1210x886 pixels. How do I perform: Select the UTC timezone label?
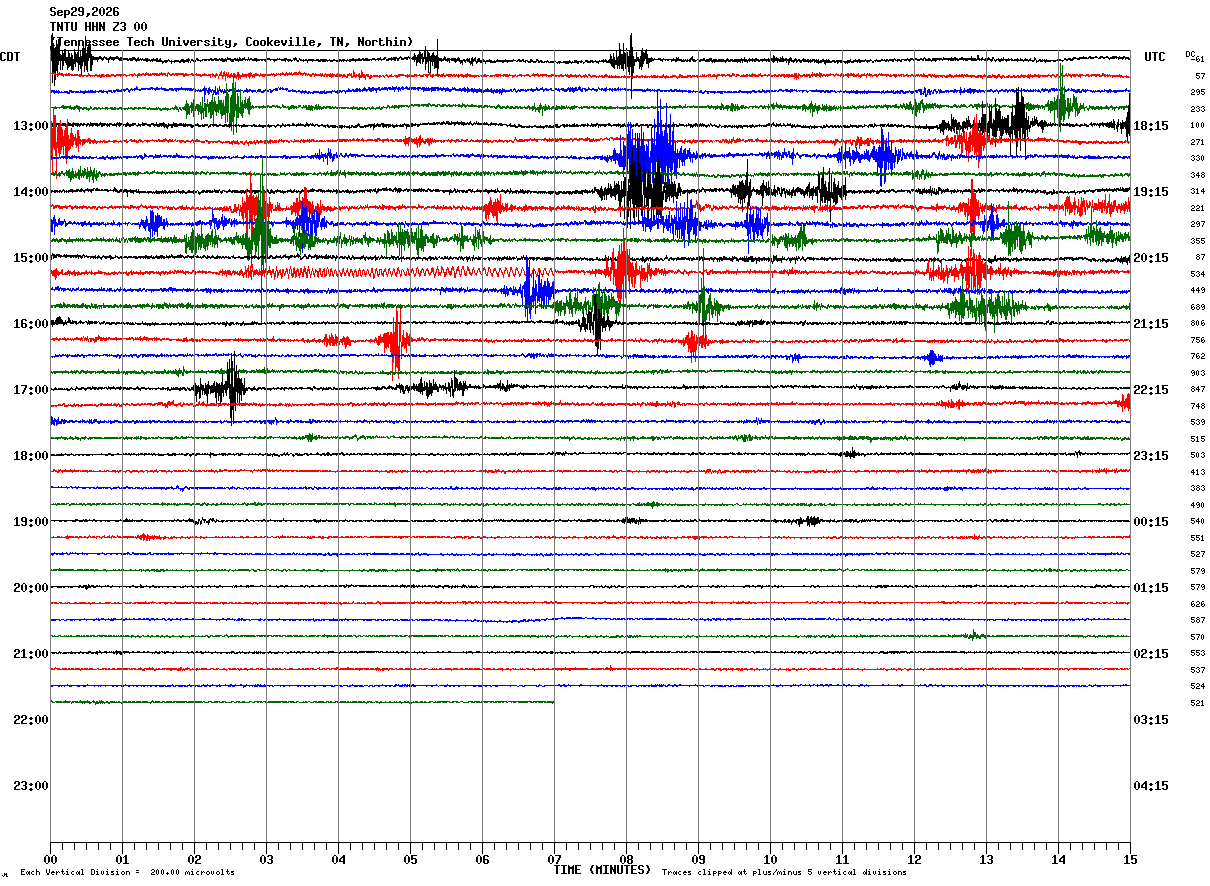pyautogui.click(x=1155, y=57)
